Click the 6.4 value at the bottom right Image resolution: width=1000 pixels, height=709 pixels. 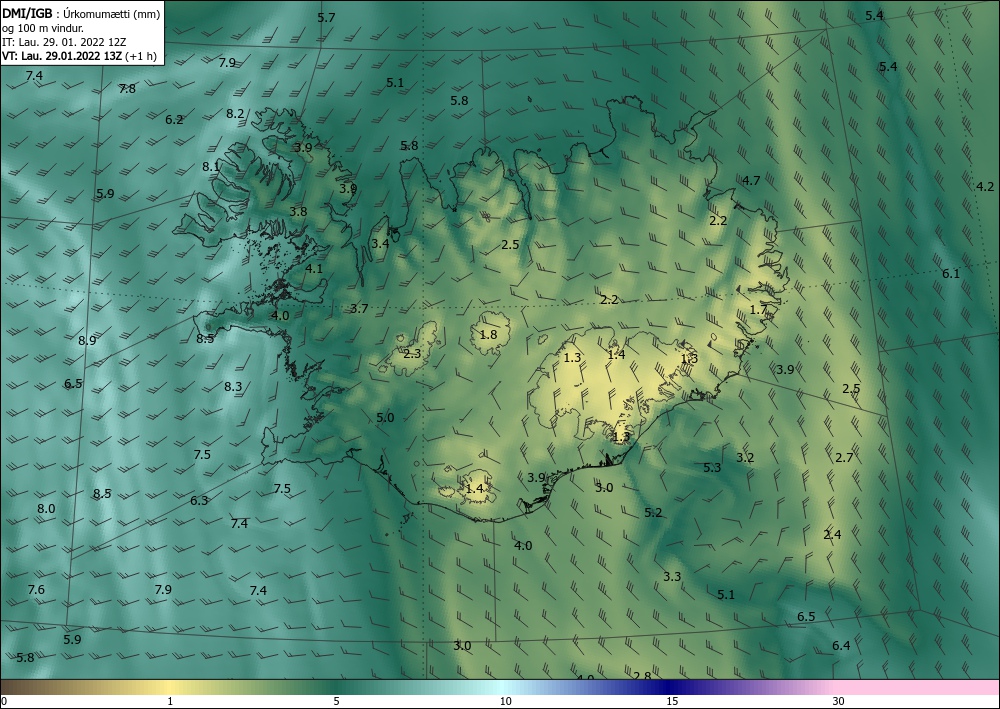pyautogui.click(x=841, y=646)
